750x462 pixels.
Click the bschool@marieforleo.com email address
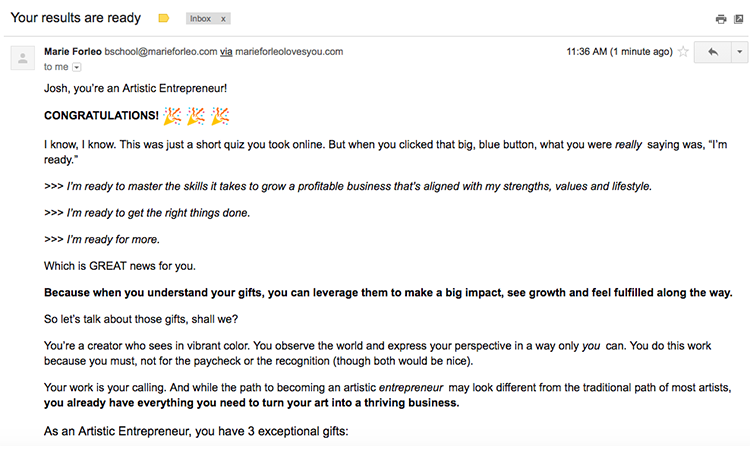pos(161,52)
